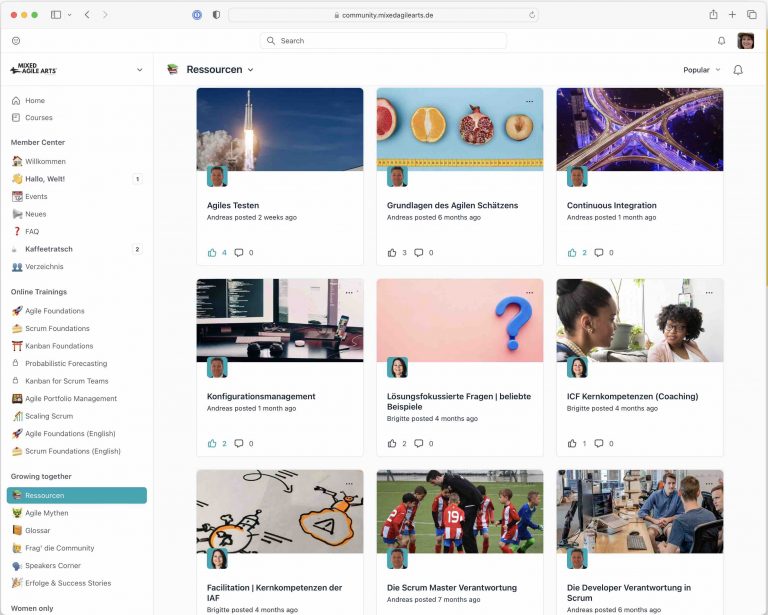Open options menu on Konfigurationsmanagement card
Screen dimensions: 768x615
tap(349, 292)
